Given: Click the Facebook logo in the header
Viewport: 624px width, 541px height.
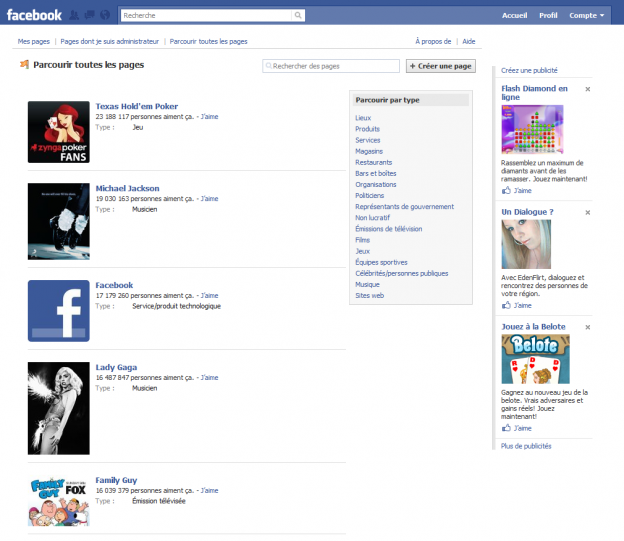Looking at the screenshot, I should [x=34, y=15].
